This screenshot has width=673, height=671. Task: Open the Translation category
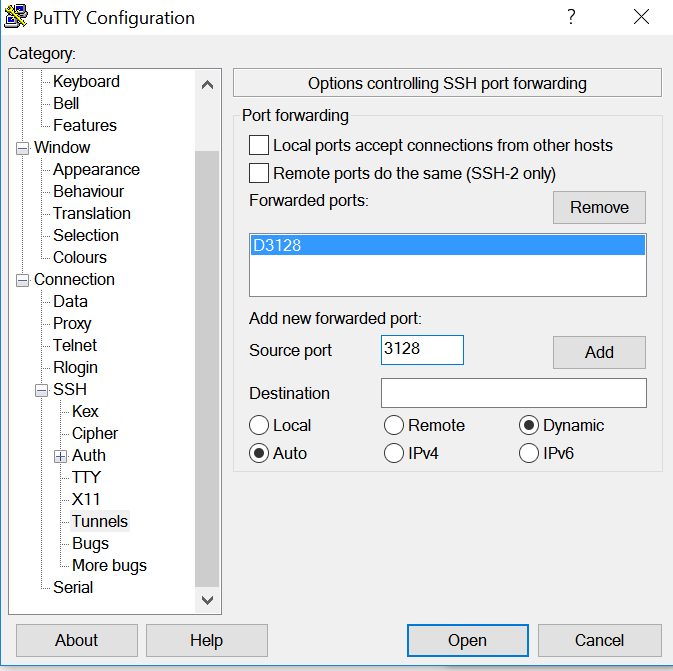coord(92,213)
